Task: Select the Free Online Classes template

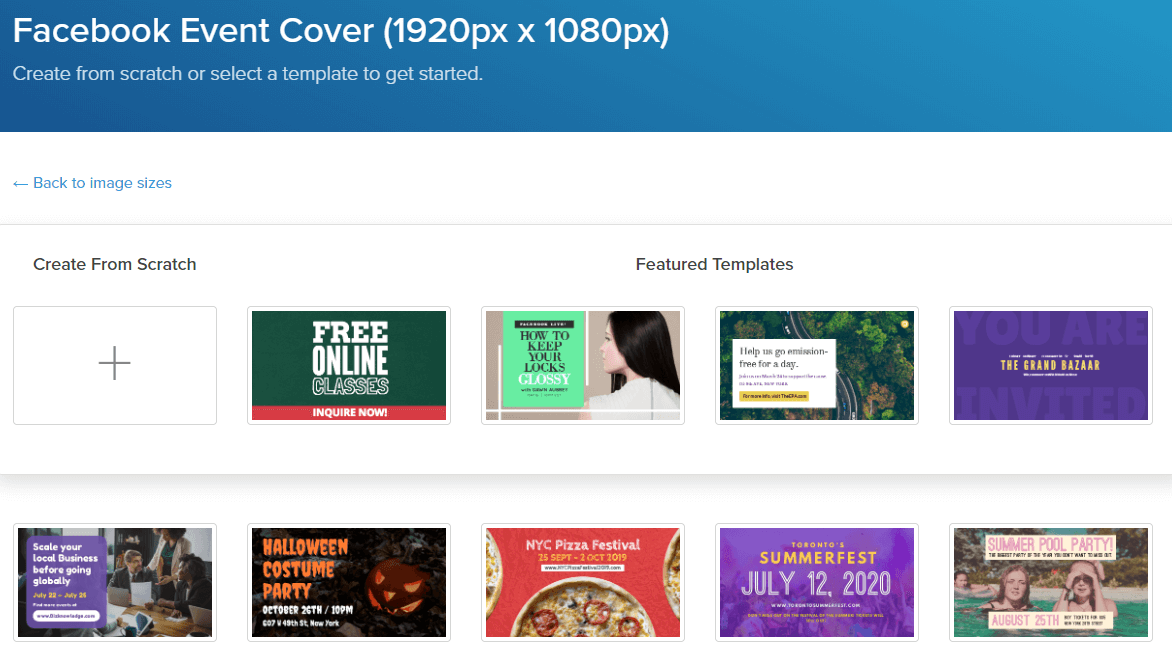Action: [x=348, y=365]
